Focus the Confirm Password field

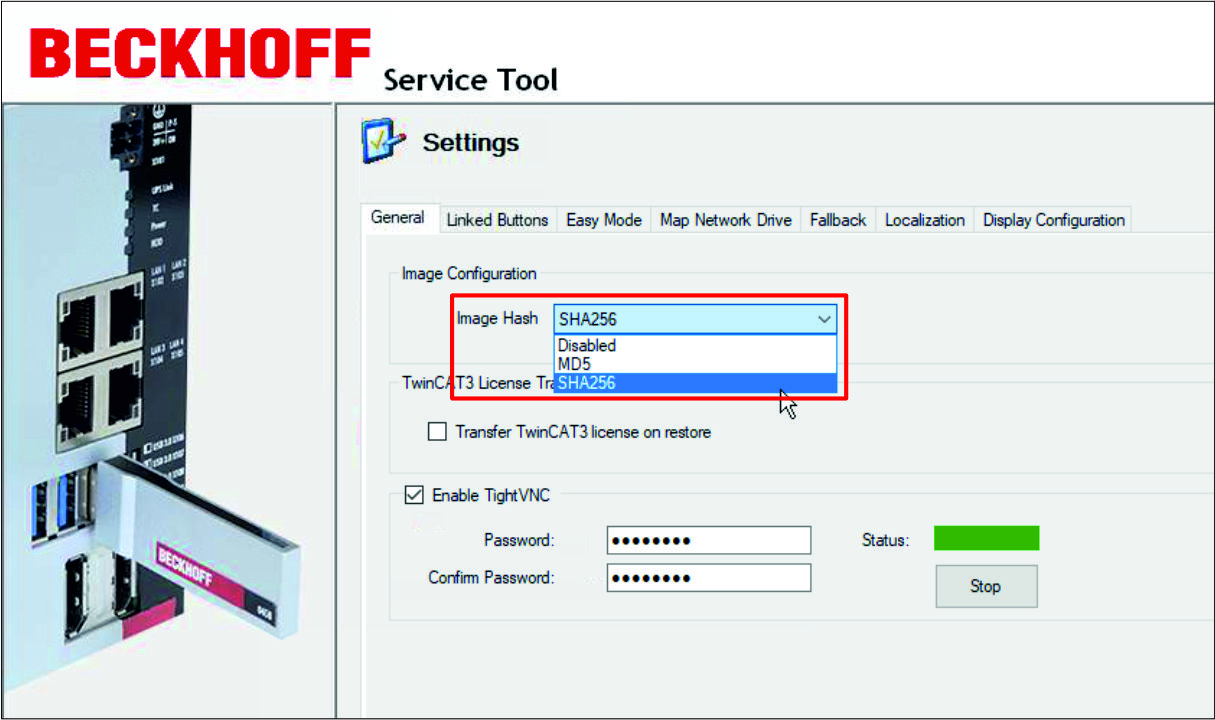(708, 578)
